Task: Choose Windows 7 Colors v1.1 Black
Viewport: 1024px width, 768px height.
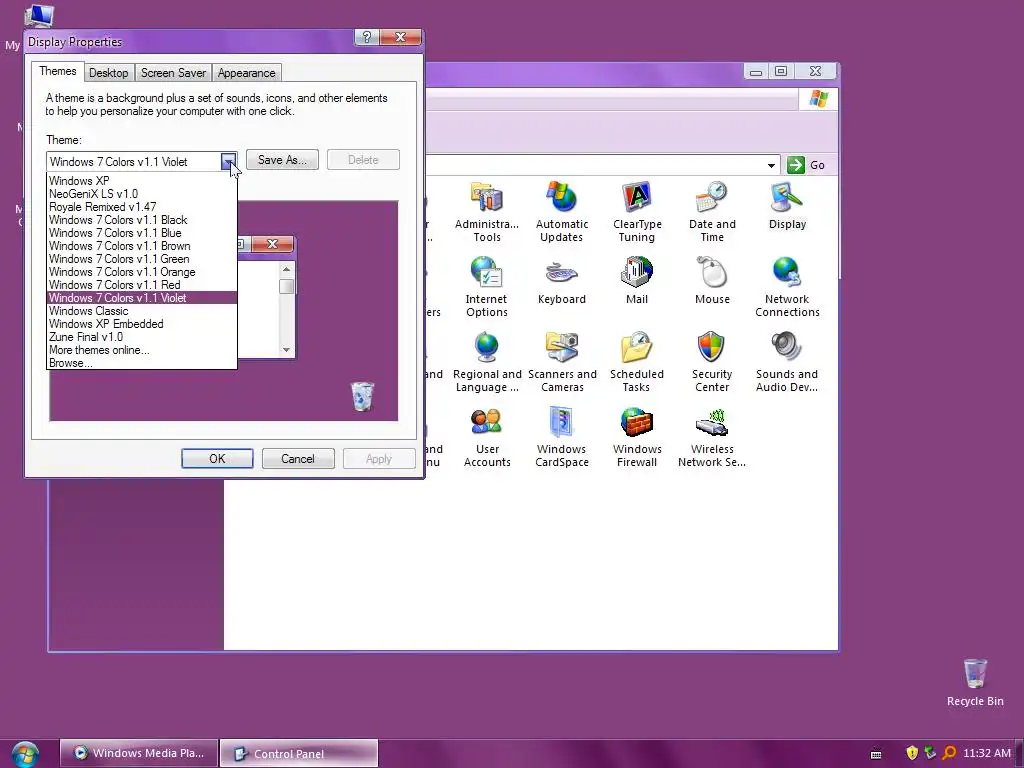Action: point(142,220)
